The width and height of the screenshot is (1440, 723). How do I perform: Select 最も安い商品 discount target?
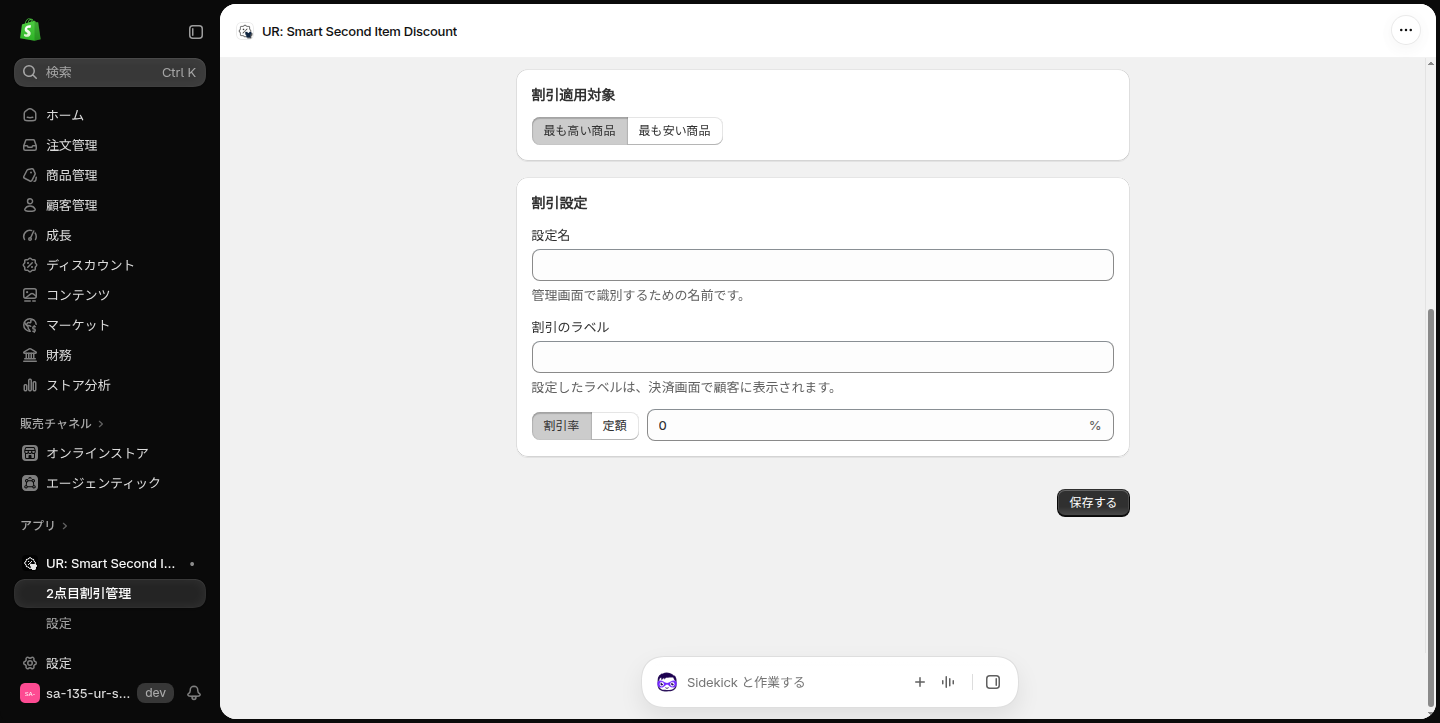(x=675, y=131)
